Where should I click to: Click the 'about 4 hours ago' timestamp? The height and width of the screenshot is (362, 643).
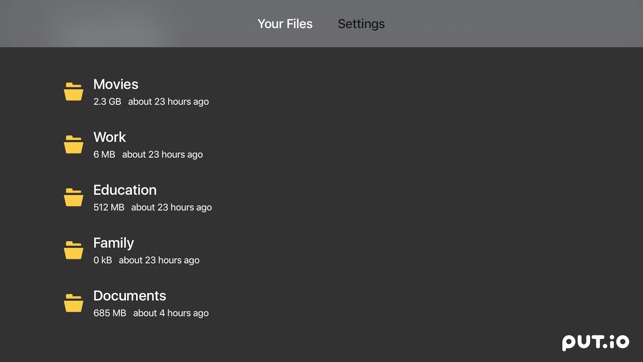171,313
